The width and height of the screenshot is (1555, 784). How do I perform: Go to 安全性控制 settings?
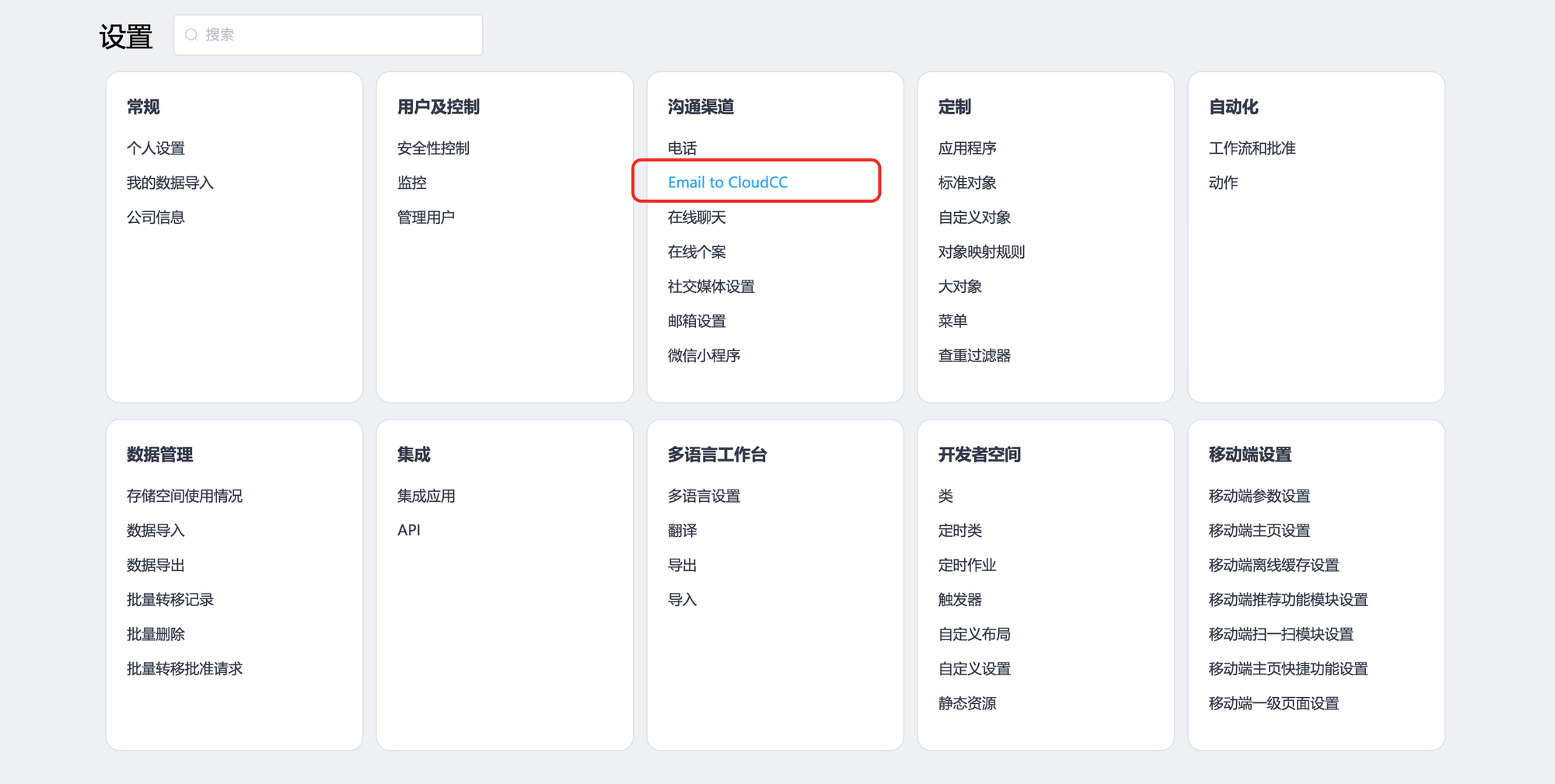(x=433, y=148)
